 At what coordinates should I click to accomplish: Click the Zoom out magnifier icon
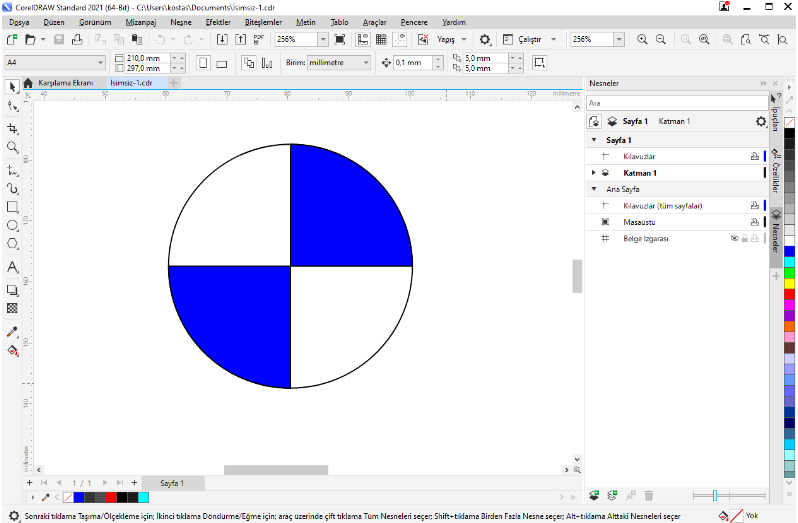(661, 39)
